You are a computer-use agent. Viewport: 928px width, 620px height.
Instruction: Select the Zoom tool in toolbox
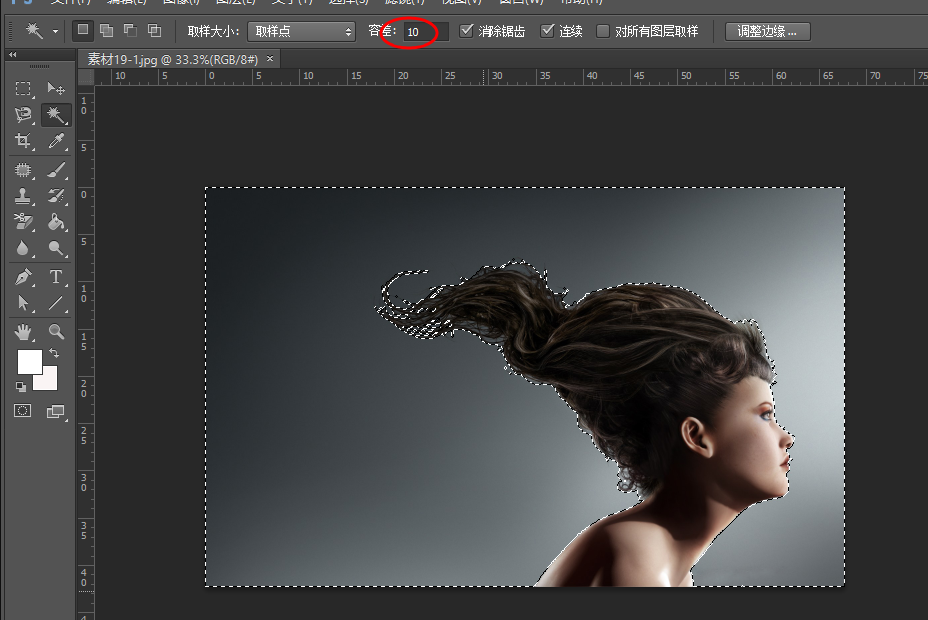pyautogui.click(x=56, y=332)
